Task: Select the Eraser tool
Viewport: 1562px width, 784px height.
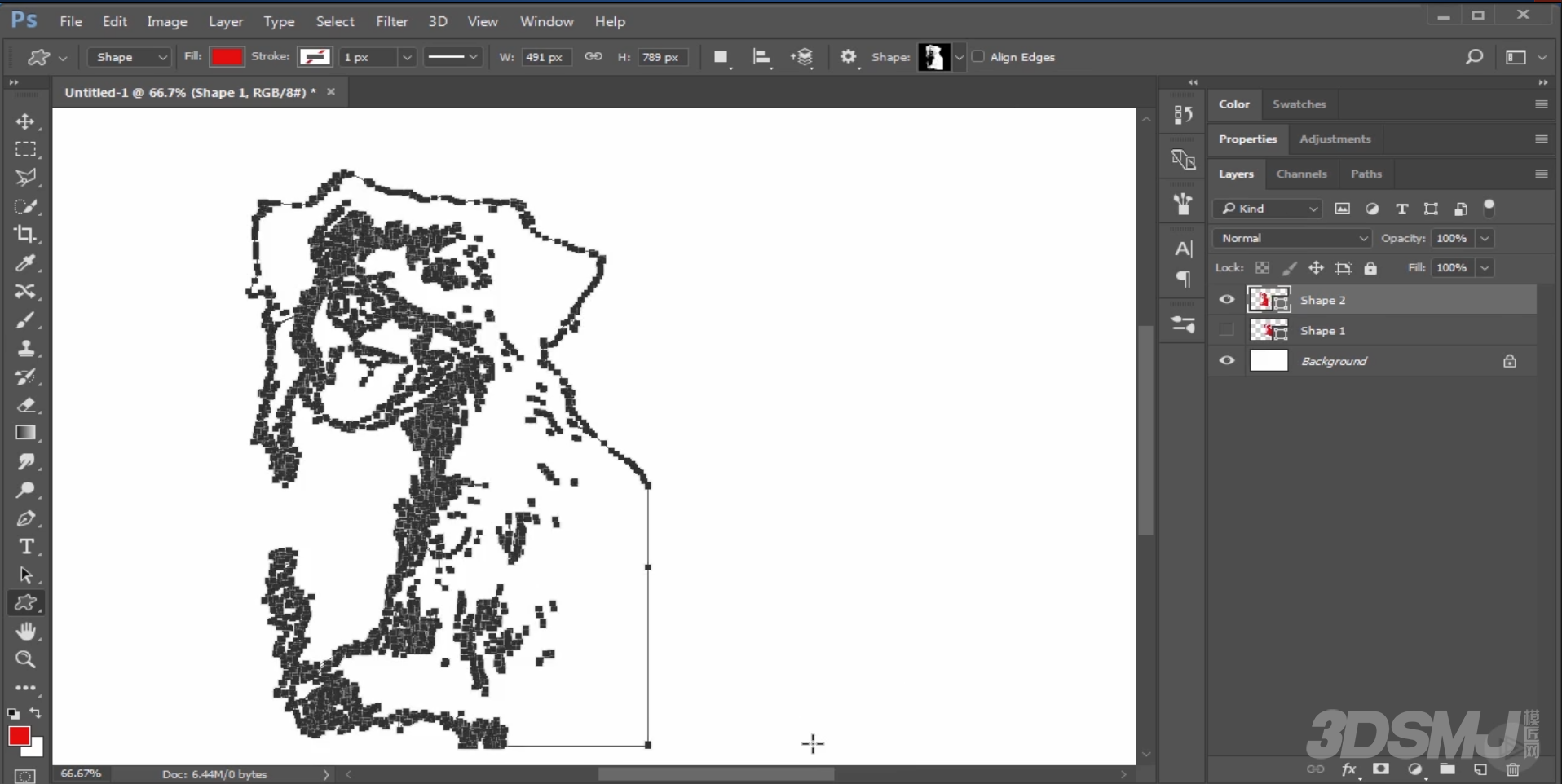Action: tap(25, 405)
